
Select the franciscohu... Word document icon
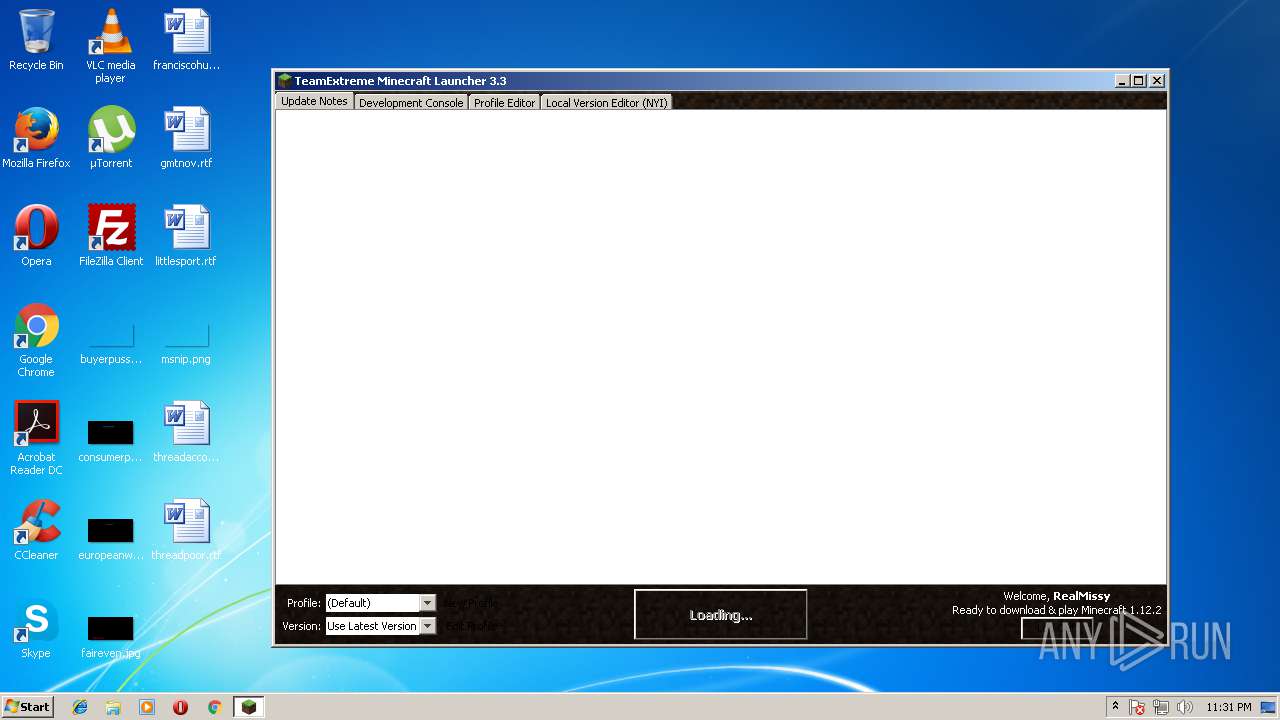click(186, 40)
